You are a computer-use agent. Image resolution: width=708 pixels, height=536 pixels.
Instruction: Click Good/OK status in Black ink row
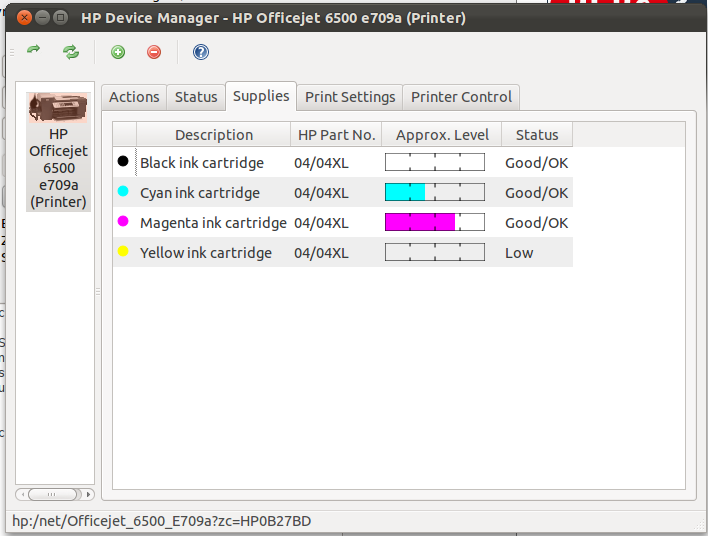point(536,163)
